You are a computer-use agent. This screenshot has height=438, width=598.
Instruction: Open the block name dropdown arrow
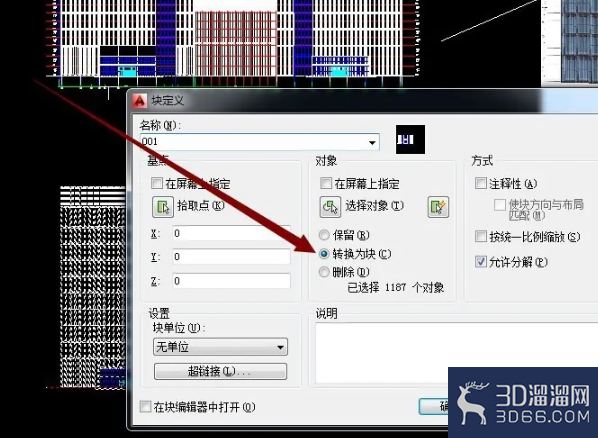point(372,142)
